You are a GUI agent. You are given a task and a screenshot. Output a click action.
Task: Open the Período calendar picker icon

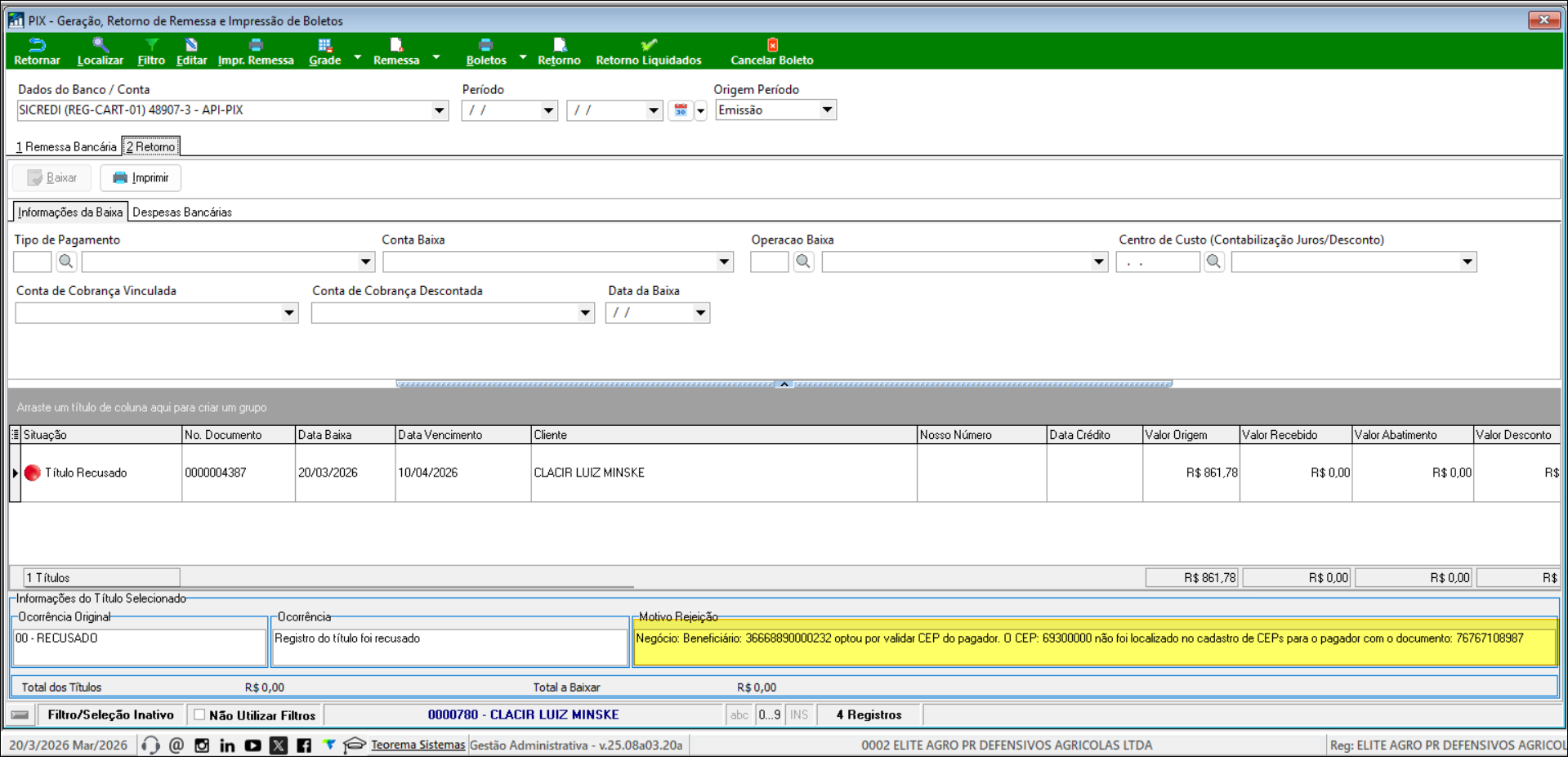[680, 110]
